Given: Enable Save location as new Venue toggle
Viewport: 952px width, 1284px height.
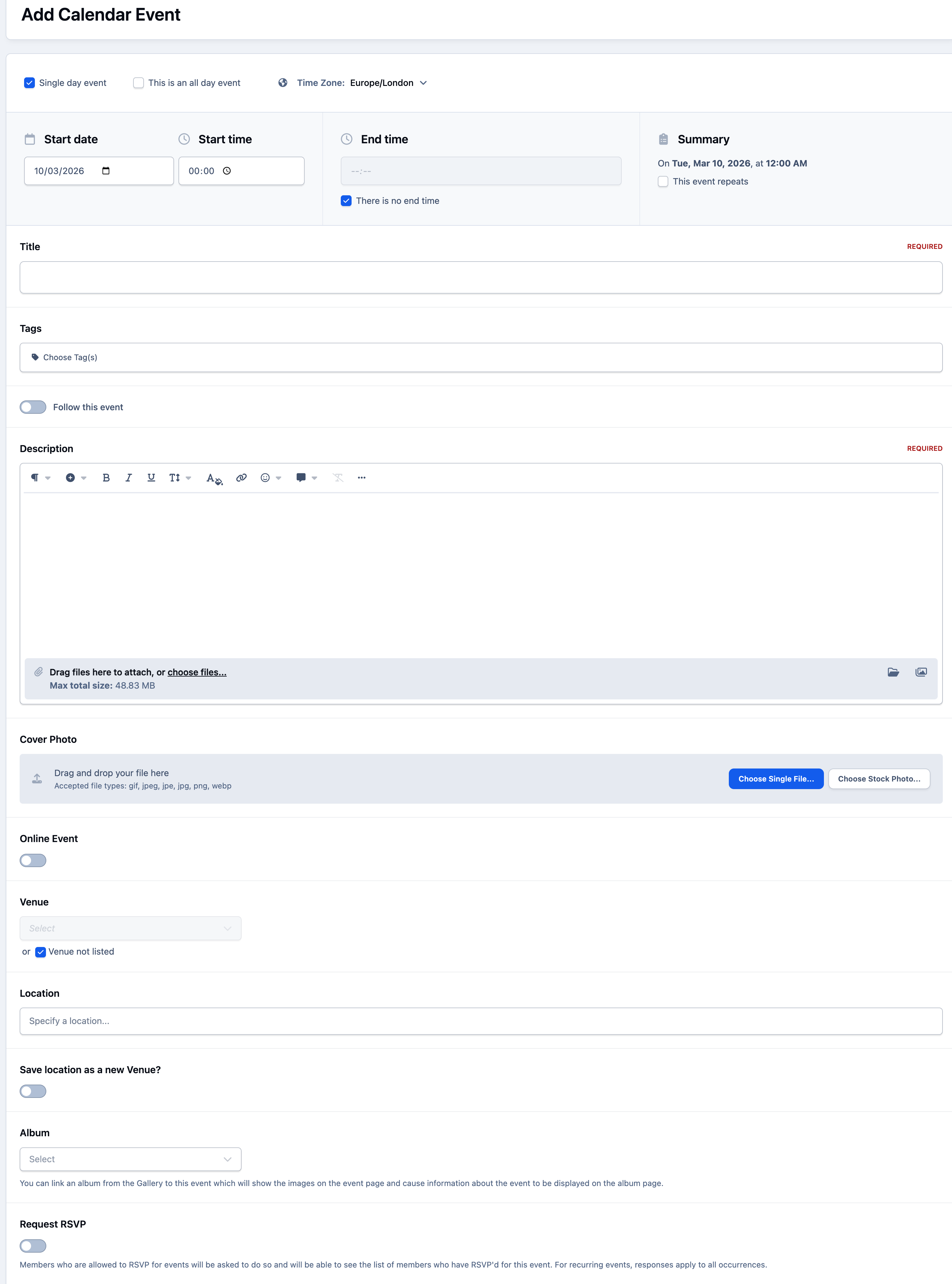Looking at the screenshot, I should (x=33, y=1092).
